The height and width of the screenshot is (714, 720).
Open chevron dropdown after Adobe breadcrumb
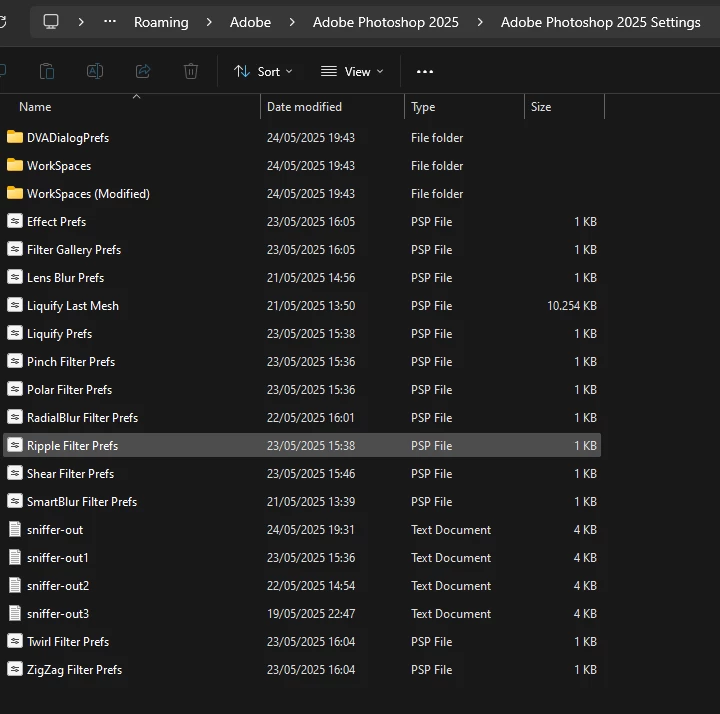(292, 22)
